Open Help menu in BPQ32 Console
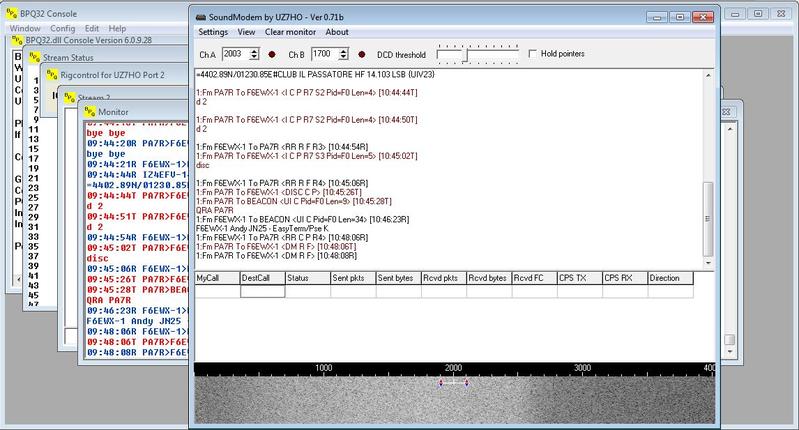The image size is (799, 430). [117, 29]
